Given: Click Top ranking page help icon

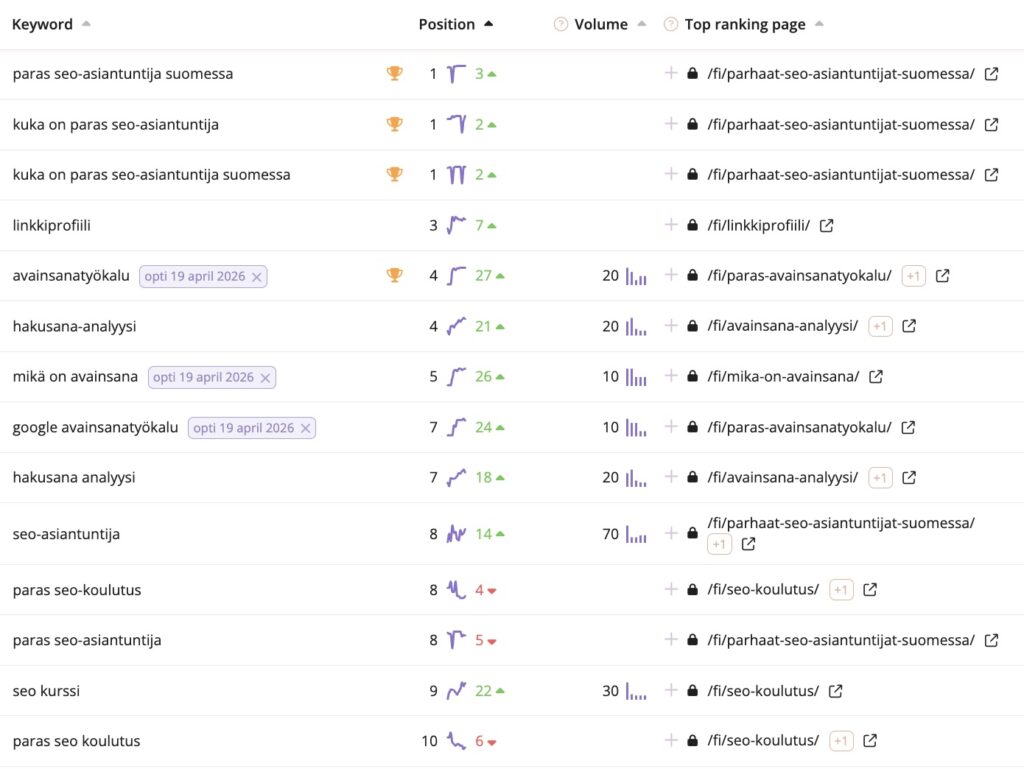Looking at the screenshot, I should coord(670,25).
